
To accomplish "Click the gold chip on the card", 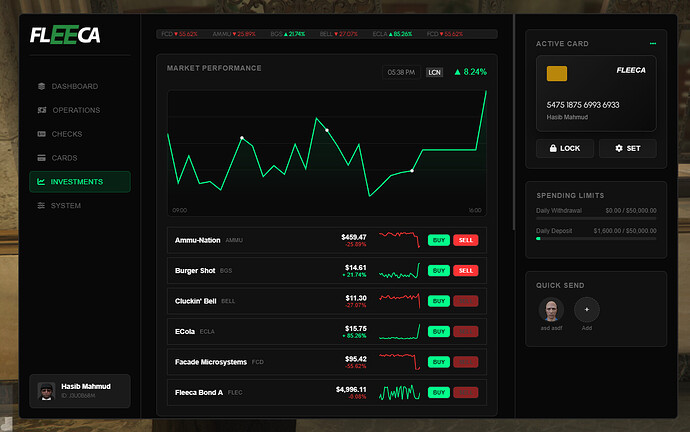I will [557, 73].
